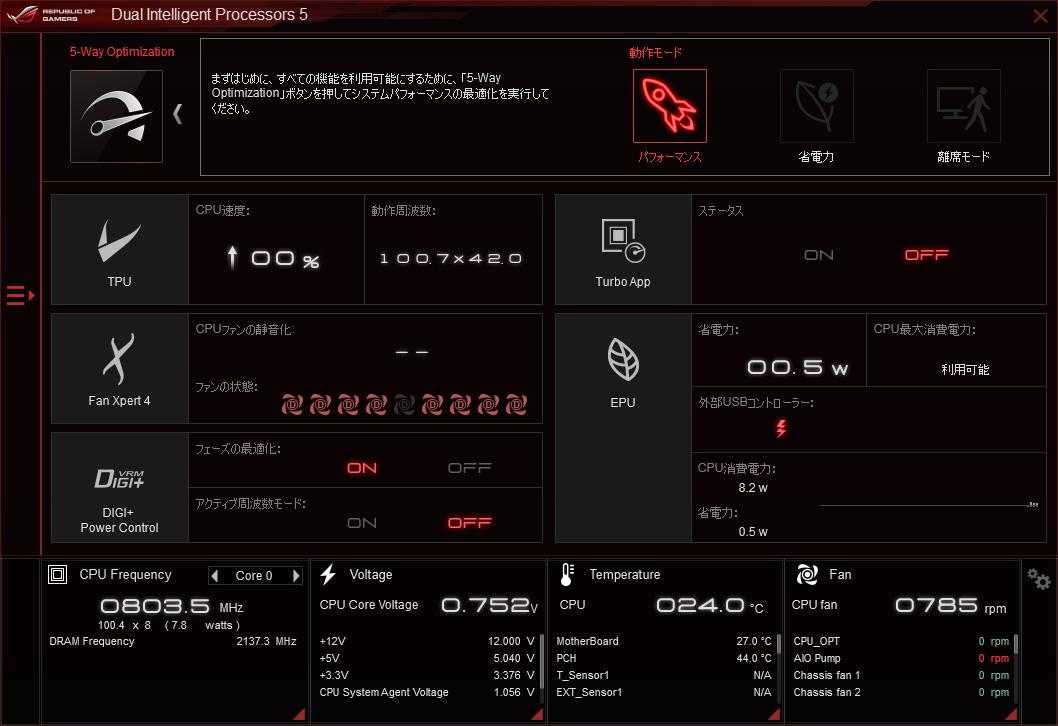This screenshot has width=1058, height=726.
Task: Click the AIO Pump fan row
Action: tap(901, 658)
